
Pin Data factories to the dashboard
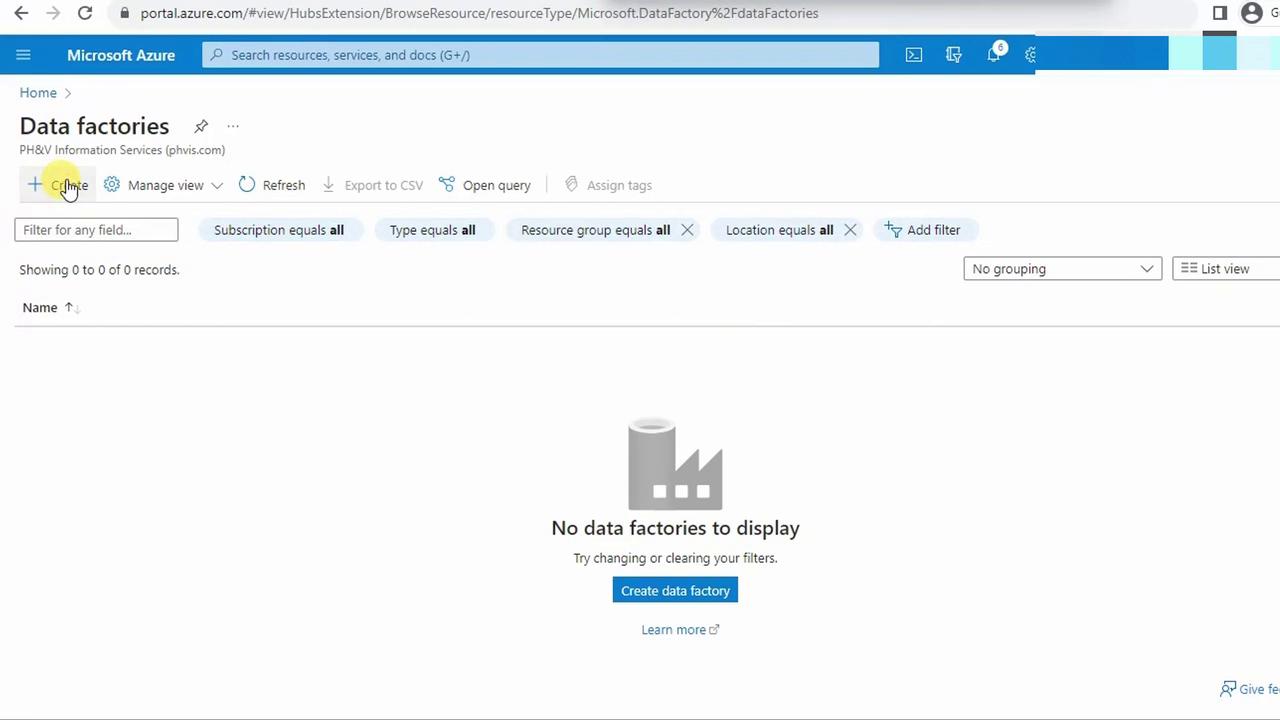(x=201, y=126)
